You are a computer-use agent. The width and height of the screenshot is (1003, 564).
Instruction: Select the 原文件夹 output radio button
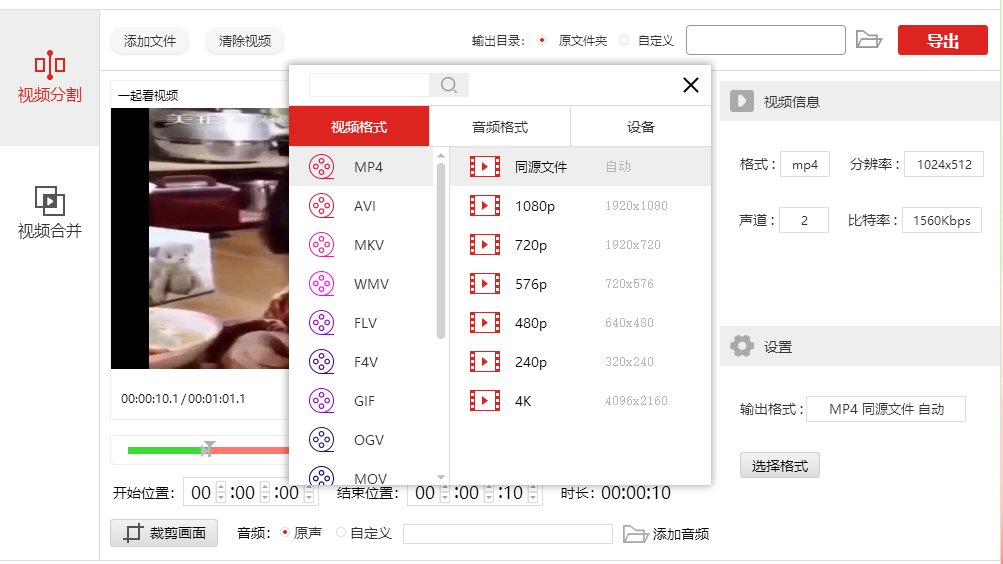coord(542,40)
